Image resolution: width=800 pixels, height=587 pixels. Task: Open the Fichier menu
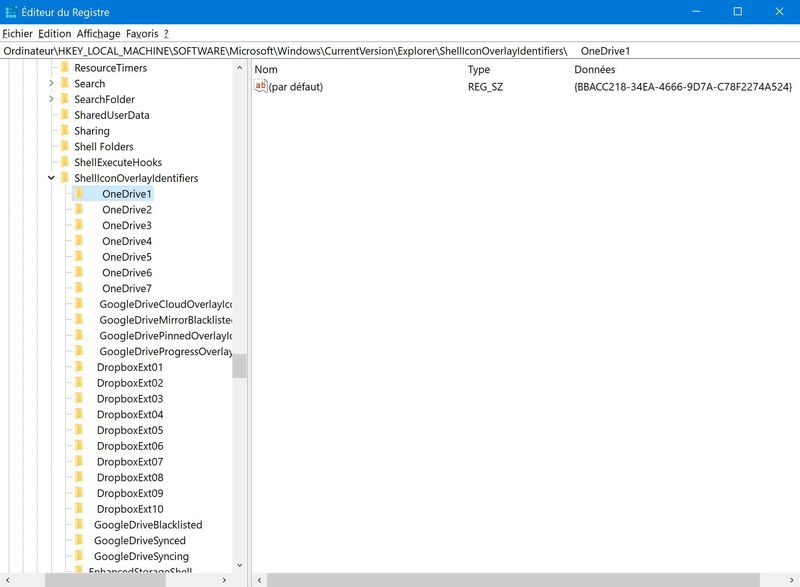pos(18,33)
